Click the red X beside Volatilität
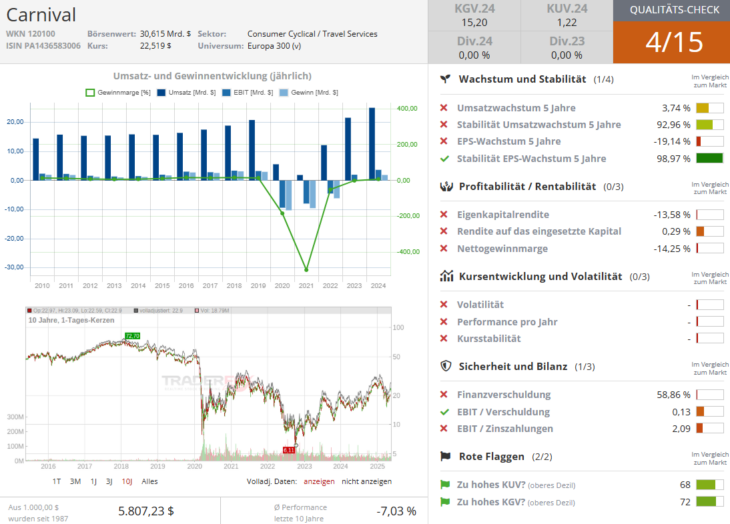The height and width of the screenshot is (524, 730). tap(444, 304)
